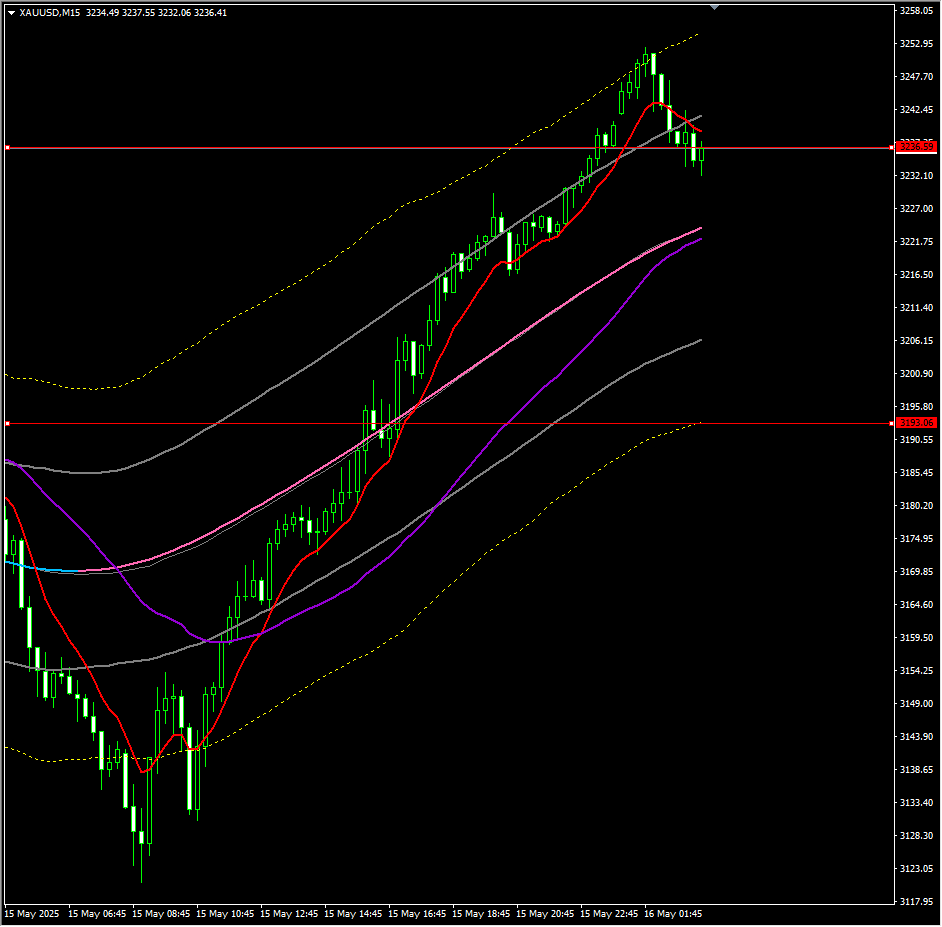The image size is (942, 927).
Task: Click the 3169.85 price scale label
Action: (x=916, y=572)
